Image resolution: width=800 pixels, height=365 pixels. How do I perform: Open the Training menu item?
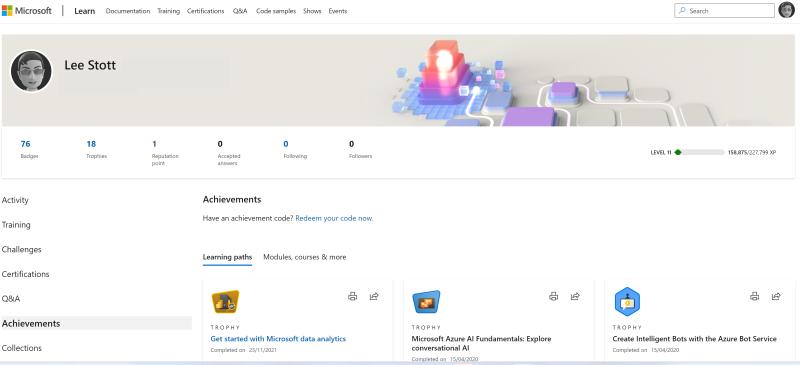point(168,11)
